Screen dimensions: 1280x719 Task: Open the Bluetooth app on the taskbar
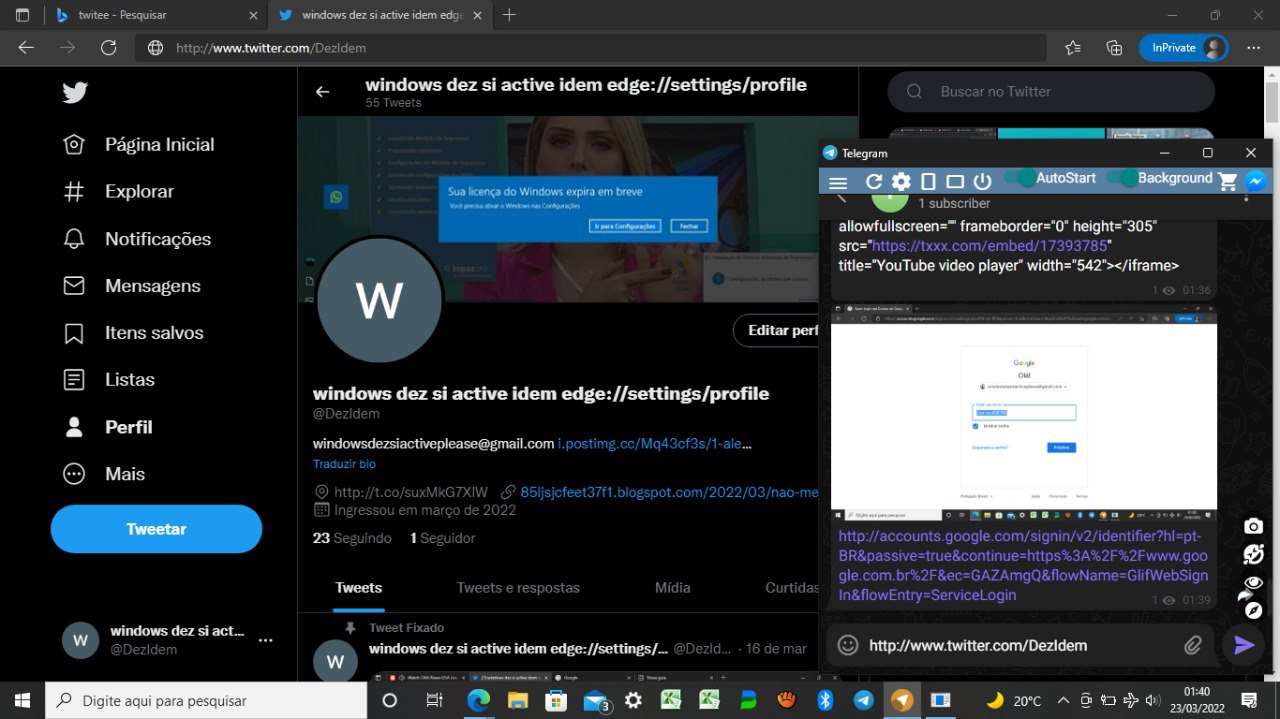coord(825,700)
